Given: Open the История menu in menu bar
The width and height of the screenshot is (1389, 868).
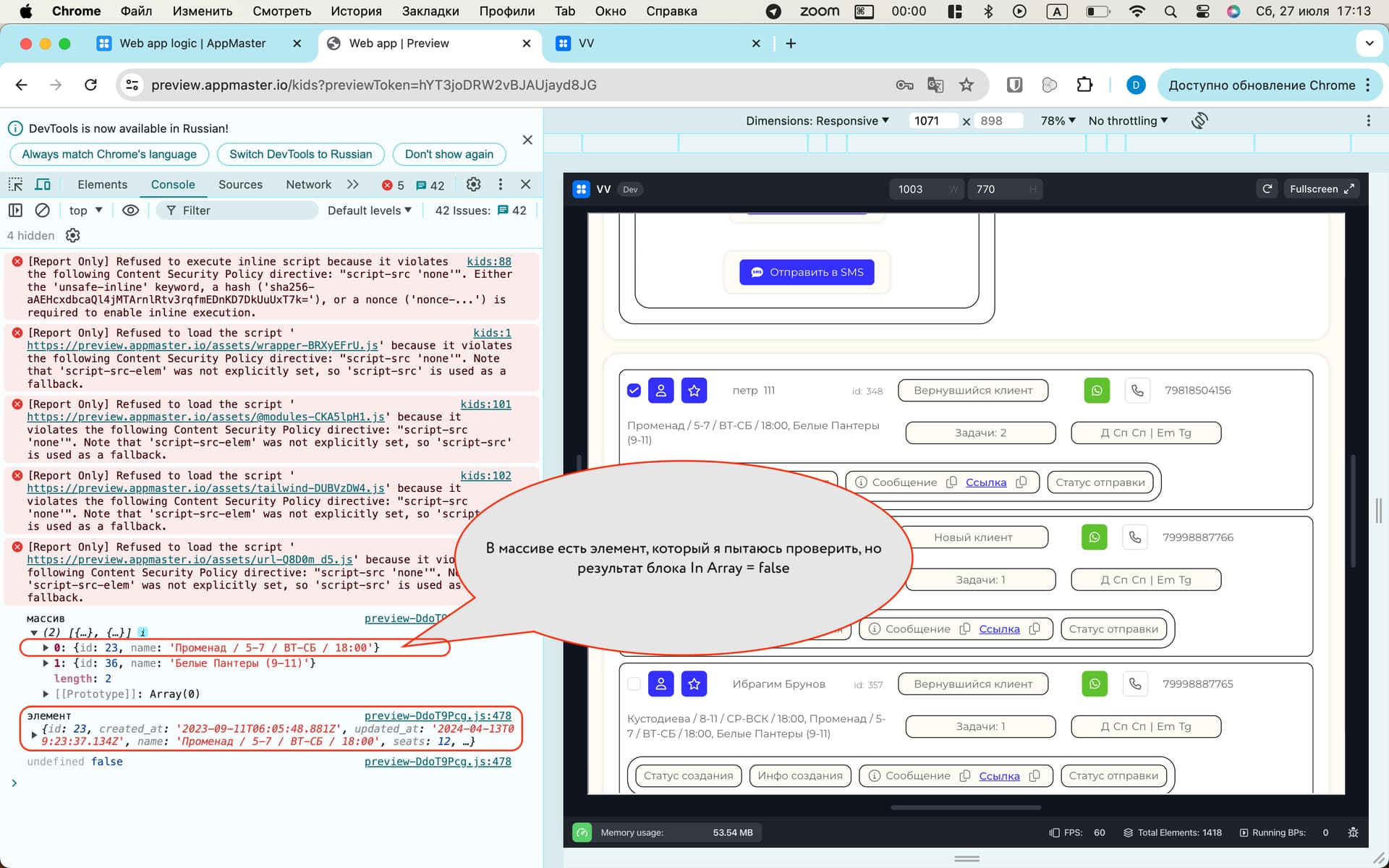Looking at the screenshot, I should click(x=356, y=11).
